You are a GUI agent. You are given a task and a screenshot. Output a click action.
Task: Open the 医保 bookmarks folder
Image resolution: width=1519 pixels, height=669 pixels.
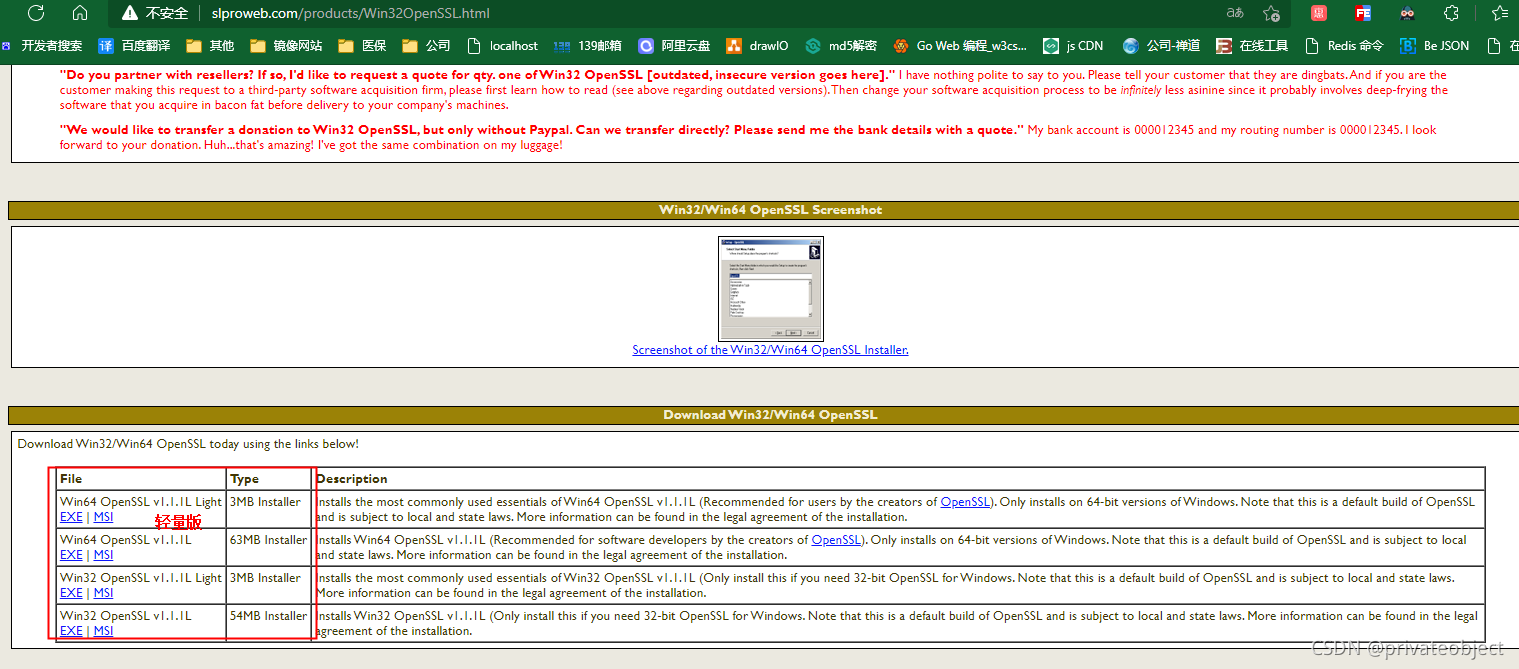coord(362,46)
